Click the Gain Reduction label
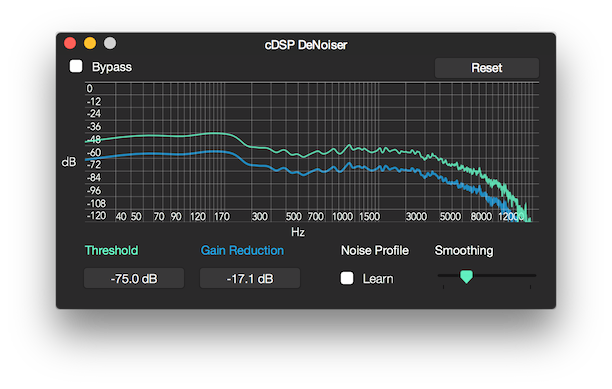The width and height of the screenshot is (612, 389). [x=242, y=250]
